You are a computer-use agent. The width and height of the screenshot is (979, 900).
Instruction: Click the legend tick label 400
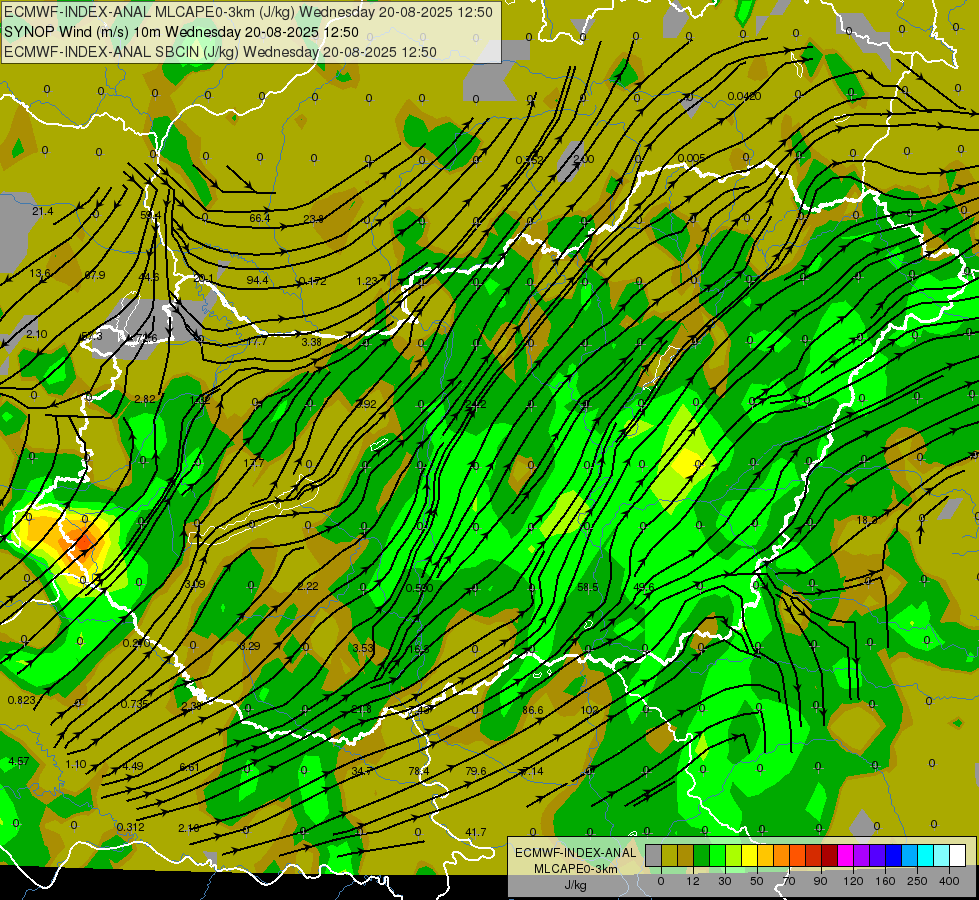(949, 881)
